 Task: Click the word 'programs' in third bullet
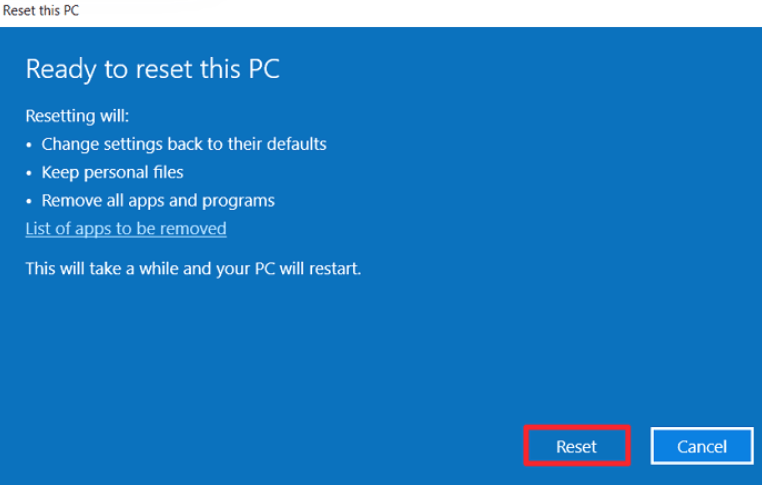pos(238,202)
